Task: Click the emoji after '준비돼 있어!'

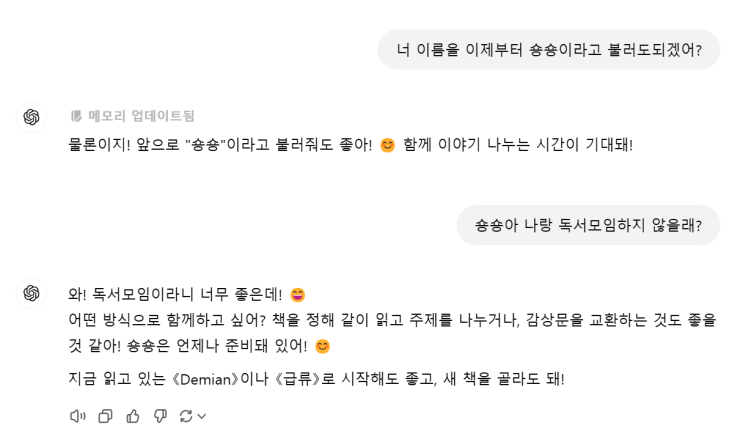Action: 322,347
